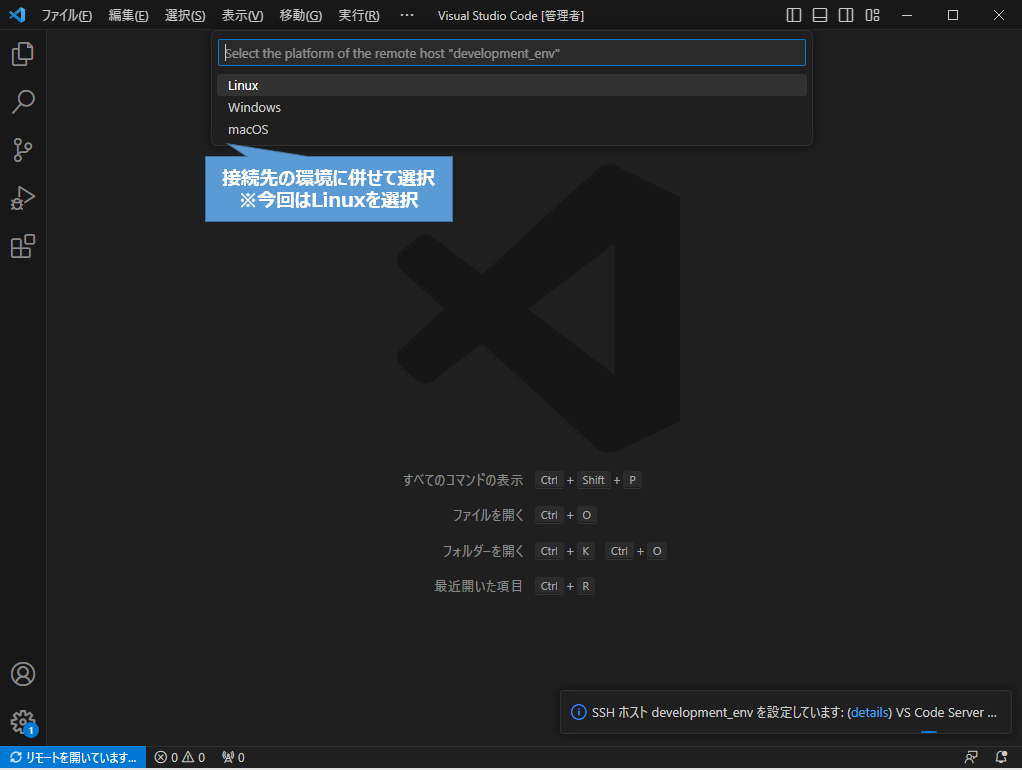The height and width of the screenshot is (770, 1022).
Task: Open the Search view
Action: (x=22, y=101)
